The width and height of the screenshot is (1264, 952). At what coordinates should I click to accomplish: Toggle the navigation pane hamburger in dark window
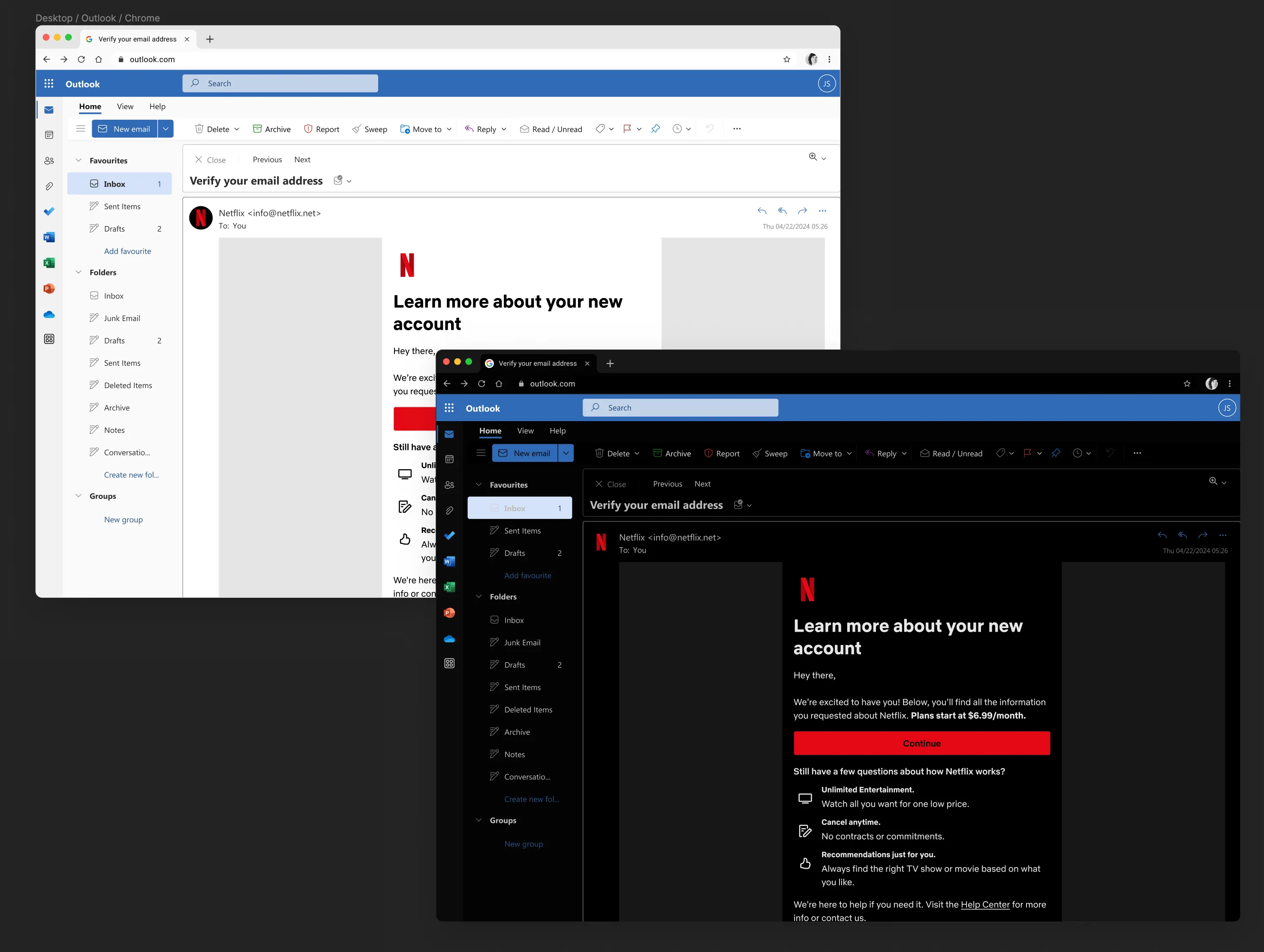[x=481, y=453]
